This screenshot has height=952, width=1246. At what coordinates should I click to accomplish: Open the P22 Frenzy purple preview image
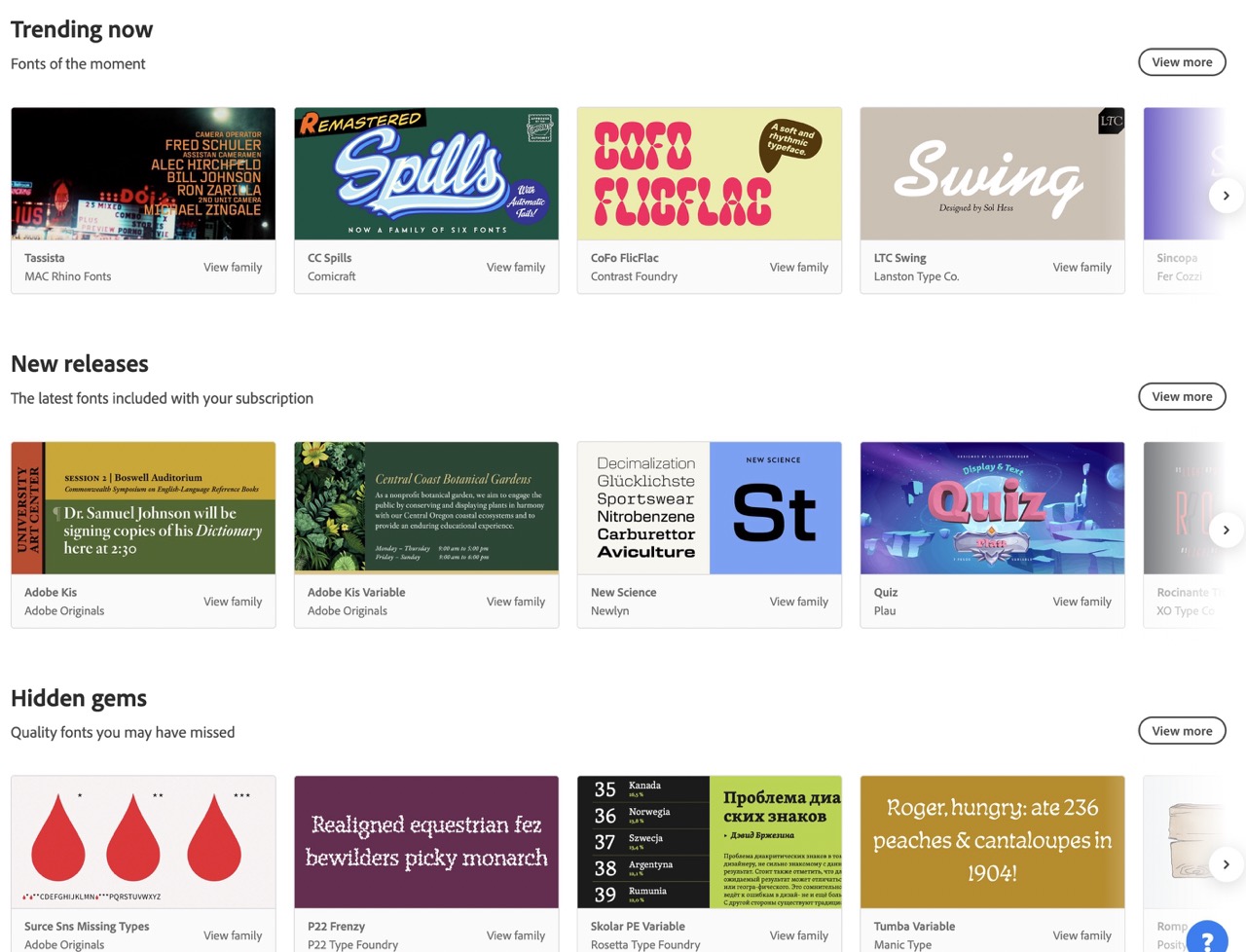426,842
